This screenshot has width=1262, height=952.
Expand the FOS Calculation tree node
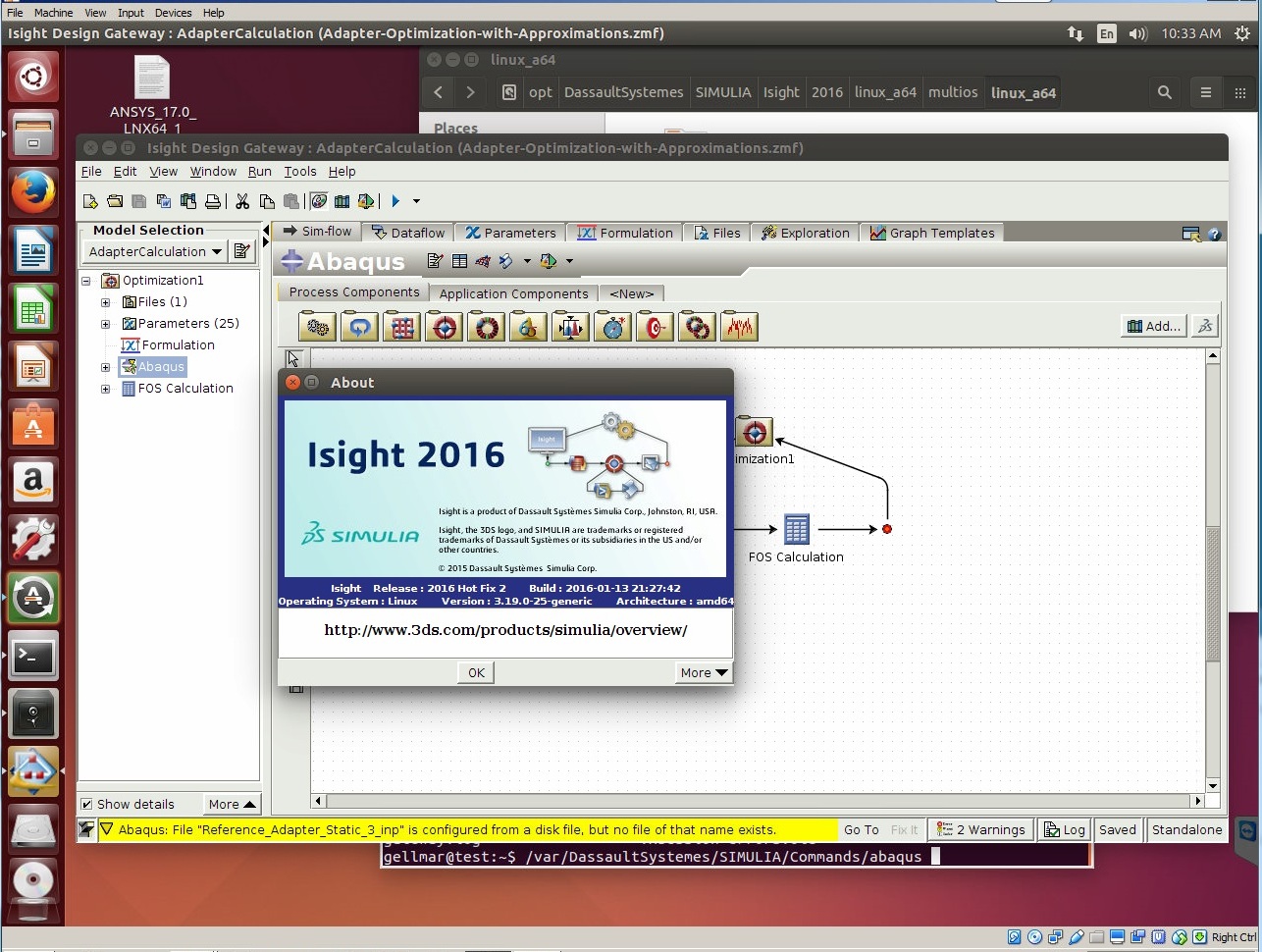(106, 389)
